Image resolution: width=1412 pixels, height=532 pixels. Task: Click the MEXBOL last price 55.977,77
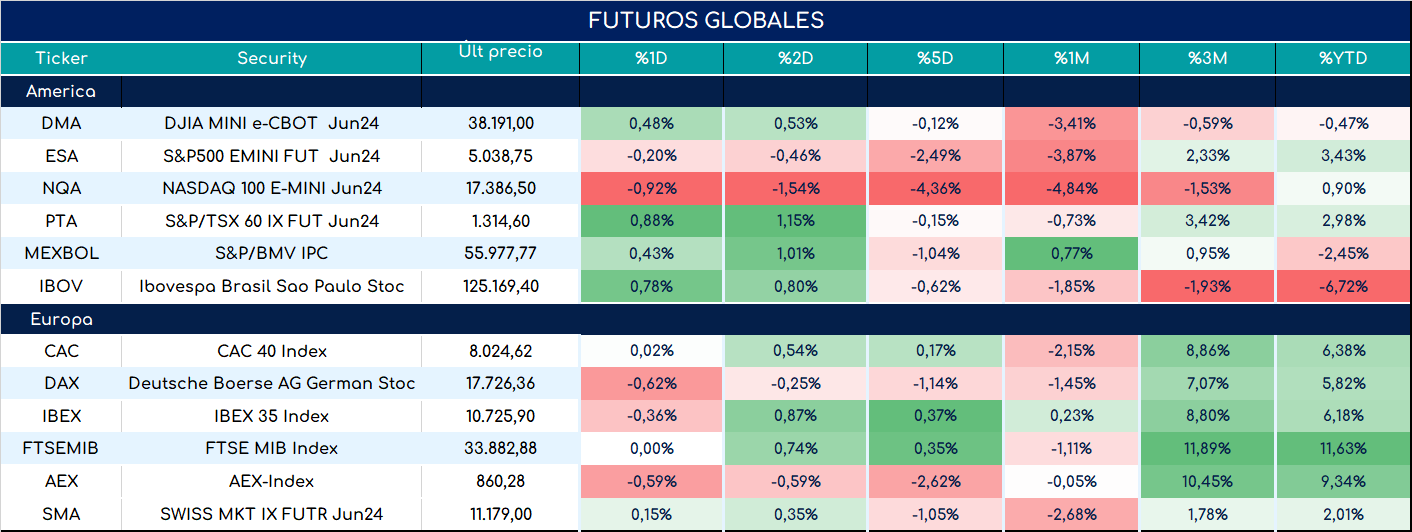pos(501,254)
